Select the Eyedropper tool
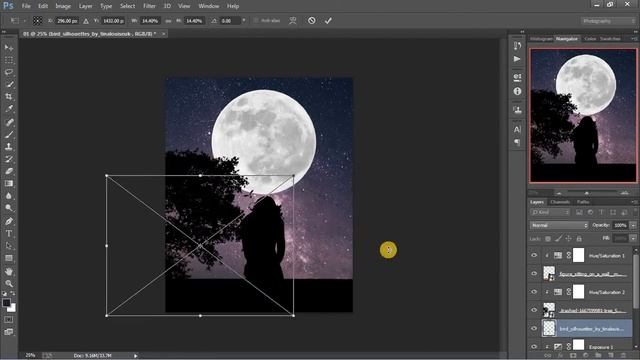 click(9, 109)
